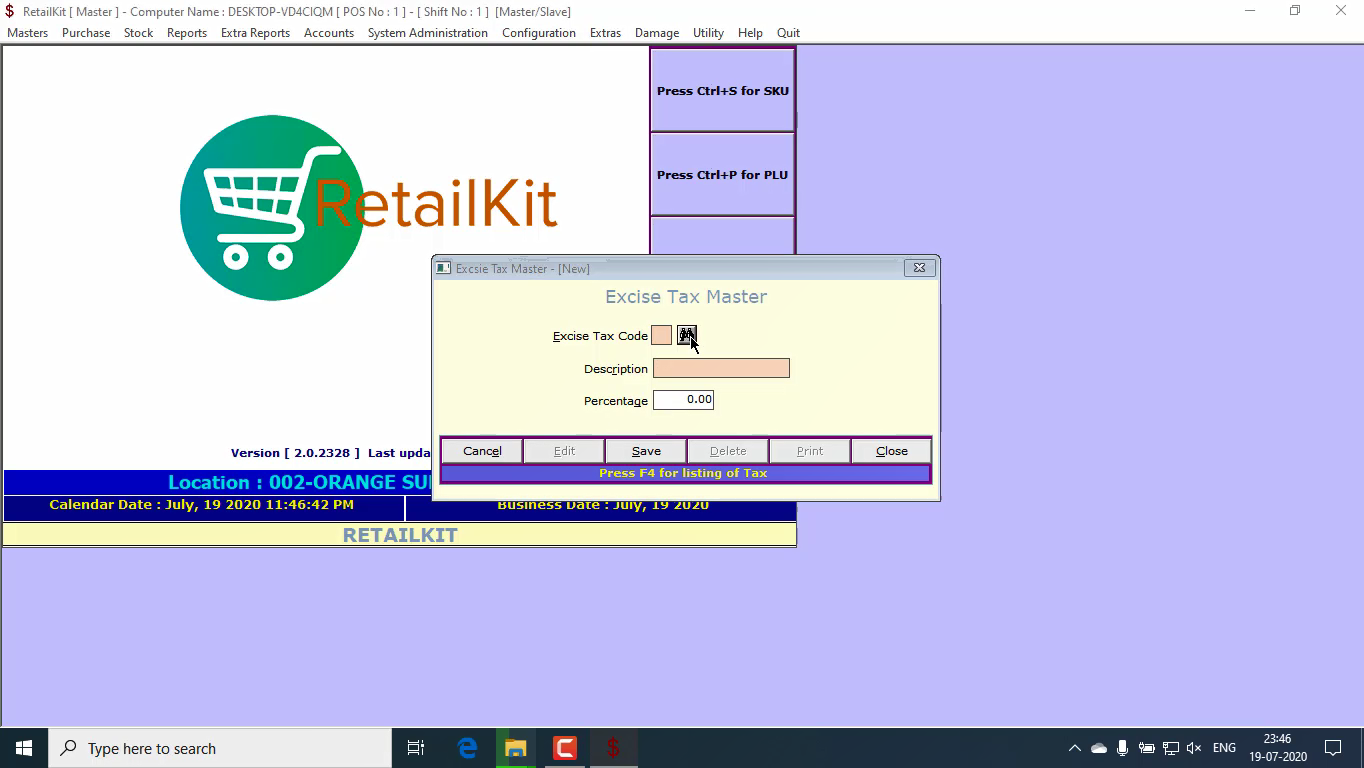This screenshot has height=768, width=1364.
Task: Click the RETAILKIT yellow footer label
Action: (400, 535)
